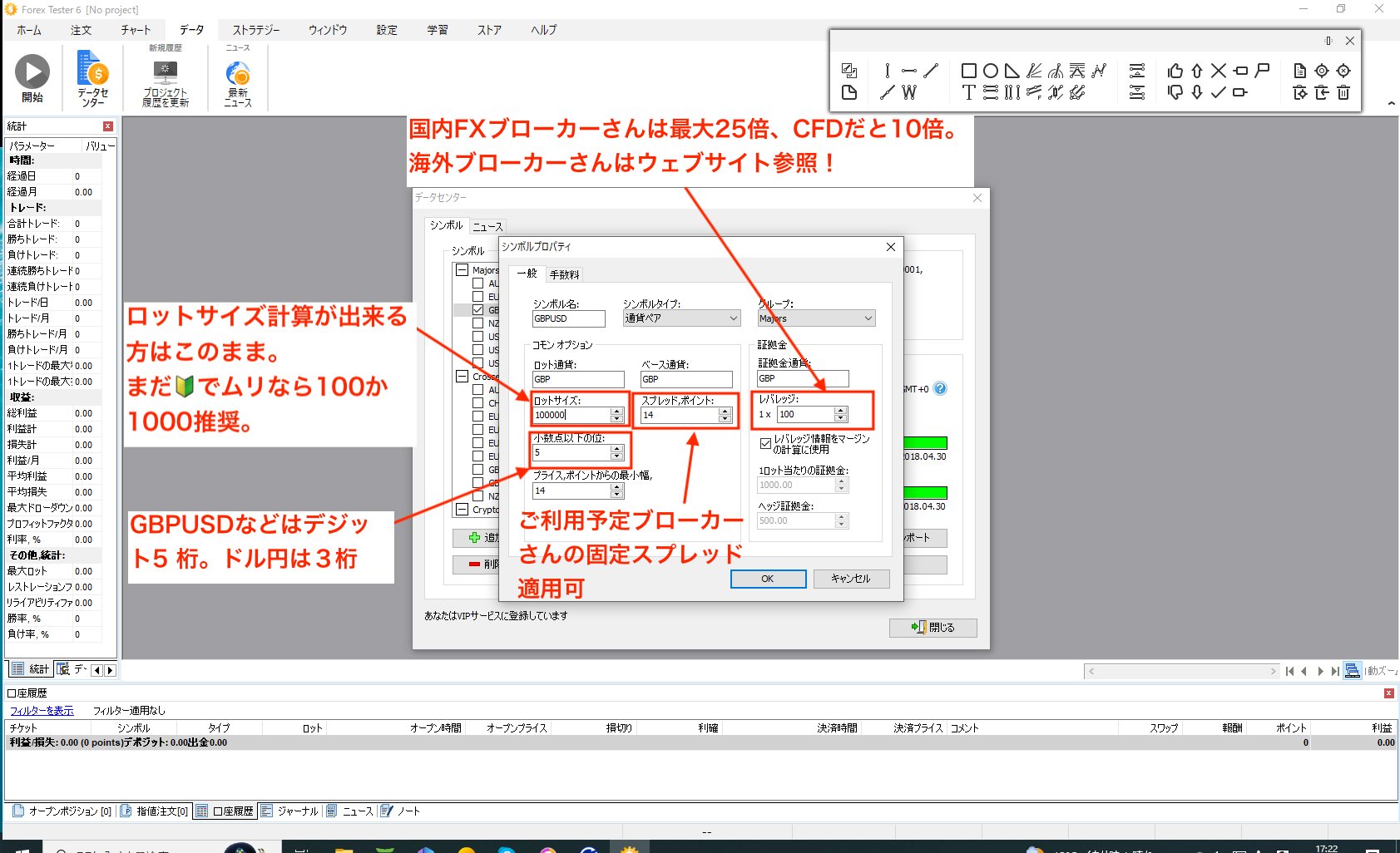Click キャンセル in シンボルプロパティ dialog
1400x853 pixels.
coord(851,579)
